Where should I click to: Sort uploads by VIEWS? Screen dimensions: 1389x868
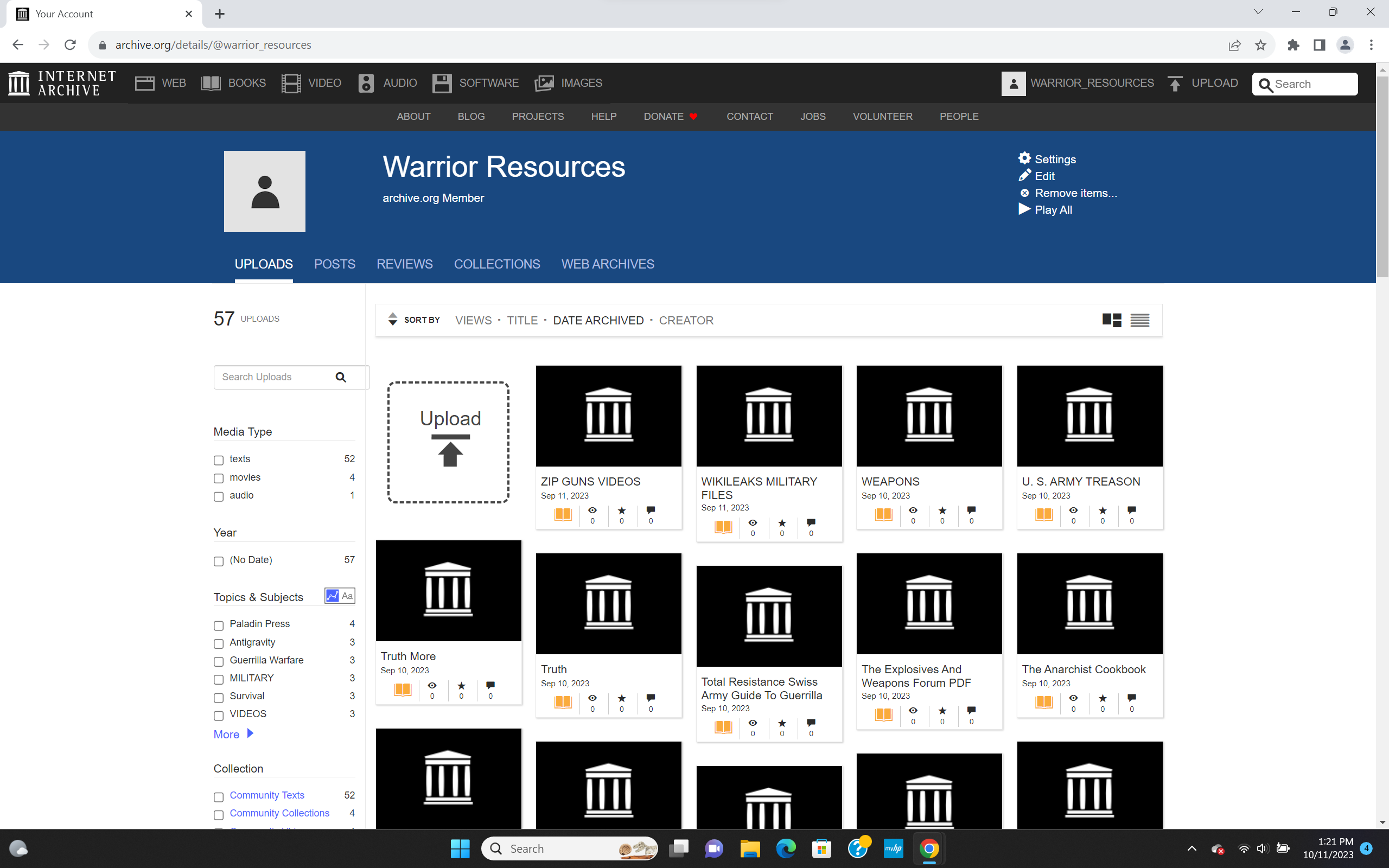474,320
